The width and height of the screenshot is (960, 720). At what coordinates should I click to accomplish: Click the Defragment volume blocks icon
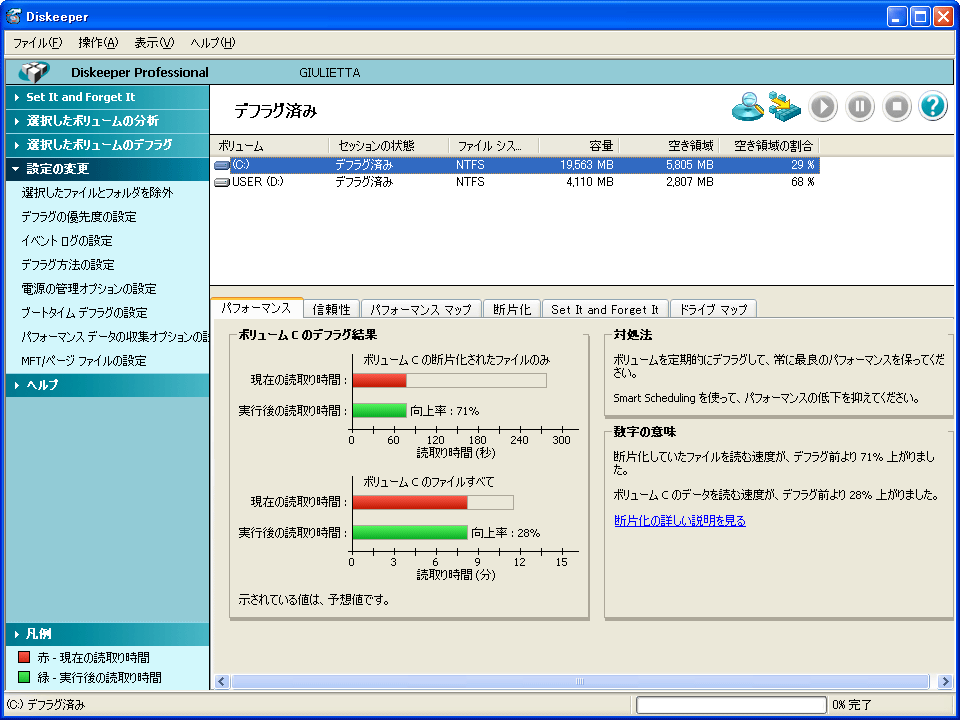click(x=784, y=107)
